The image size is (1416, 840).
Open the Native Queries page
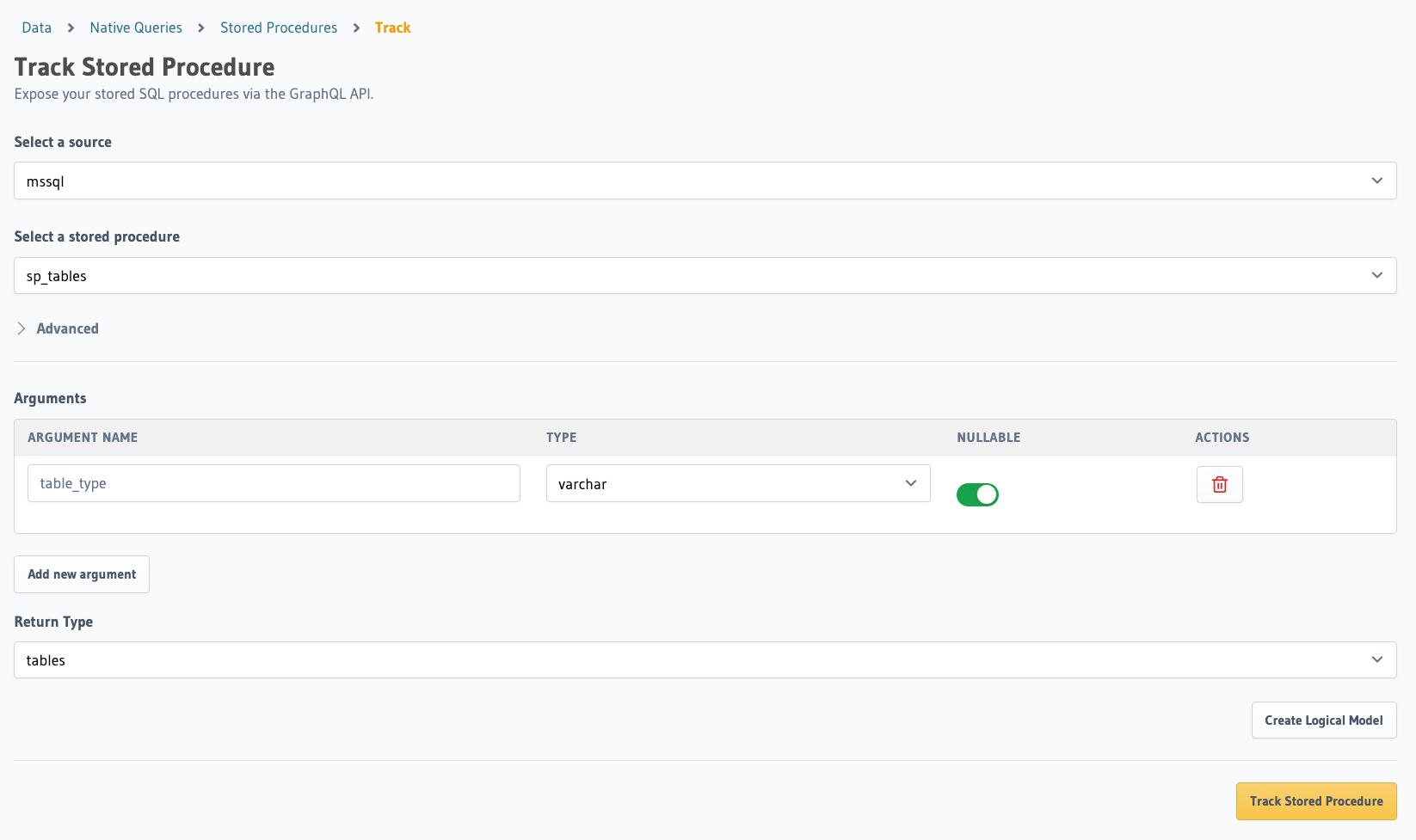click(x=135, y=28)
